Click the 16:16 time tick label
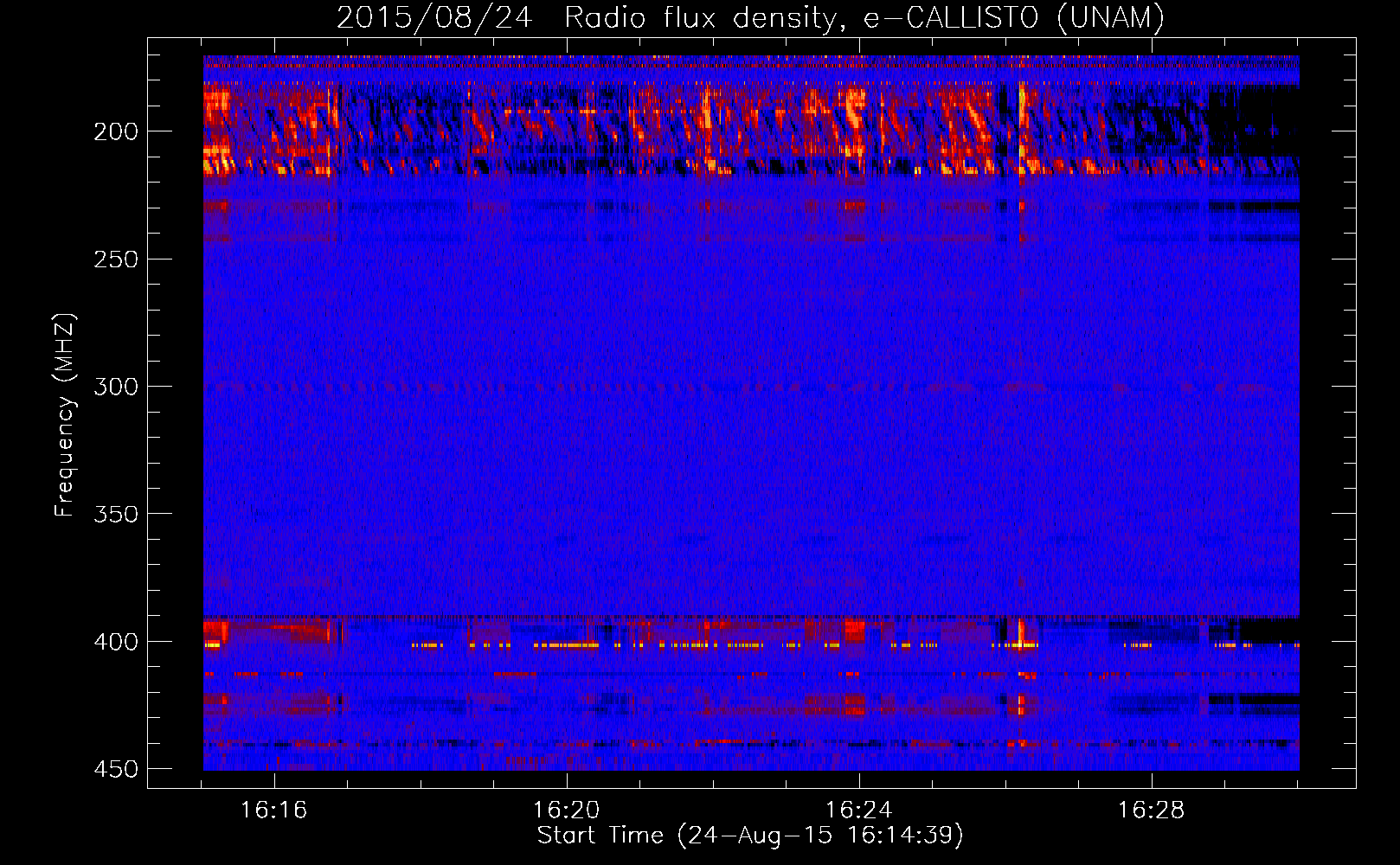 [274, 811]
